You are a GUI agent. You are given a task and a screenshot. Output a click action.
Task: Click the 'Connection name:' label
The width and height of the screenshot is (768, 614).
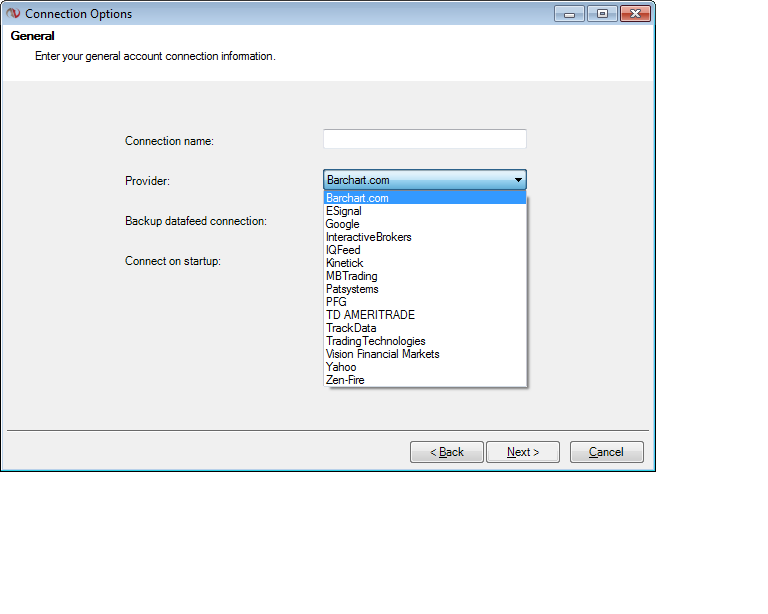[169, 141]
